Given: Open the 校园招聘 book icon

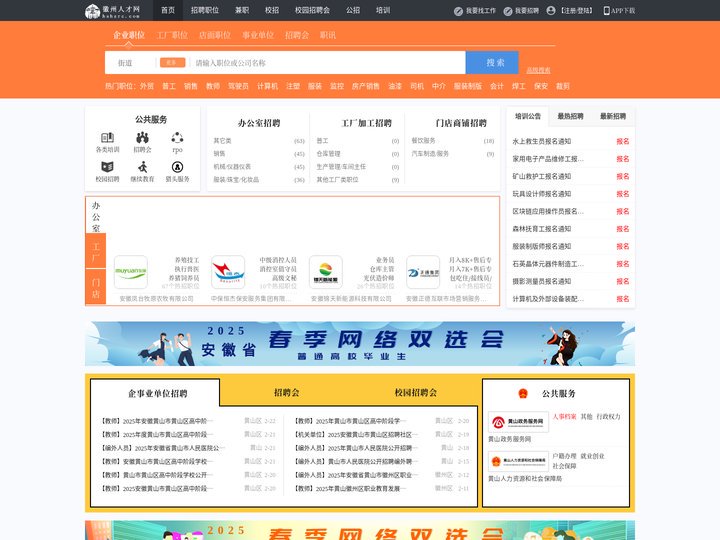Looking at the screenshot, I should click(x=107, y=167).
